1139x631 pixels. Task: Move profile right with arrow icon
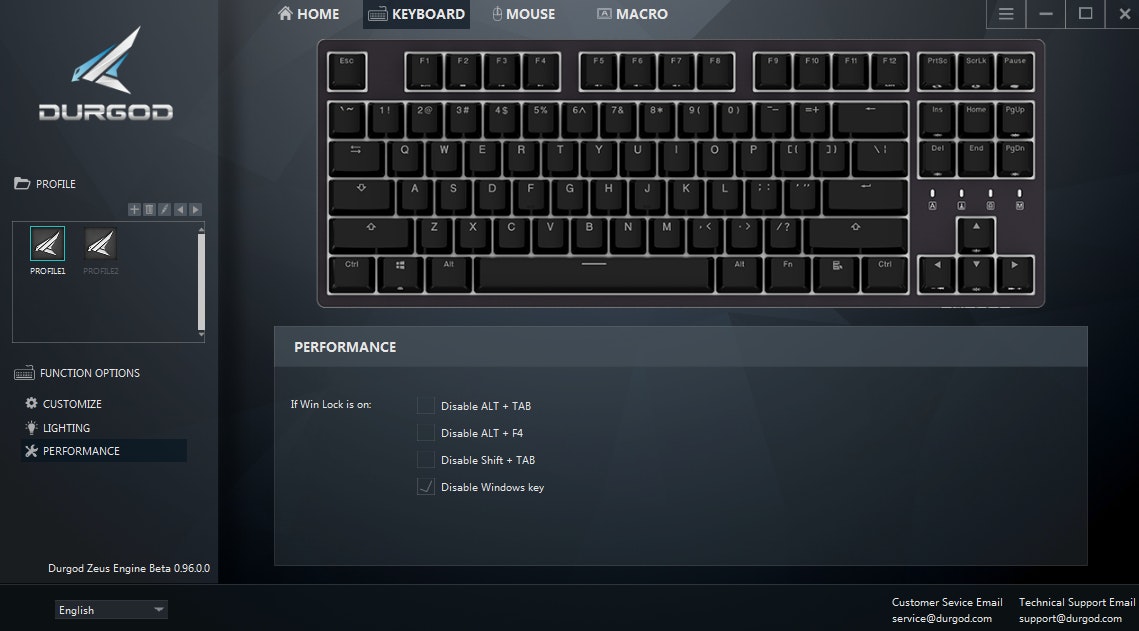pos(195,209)
